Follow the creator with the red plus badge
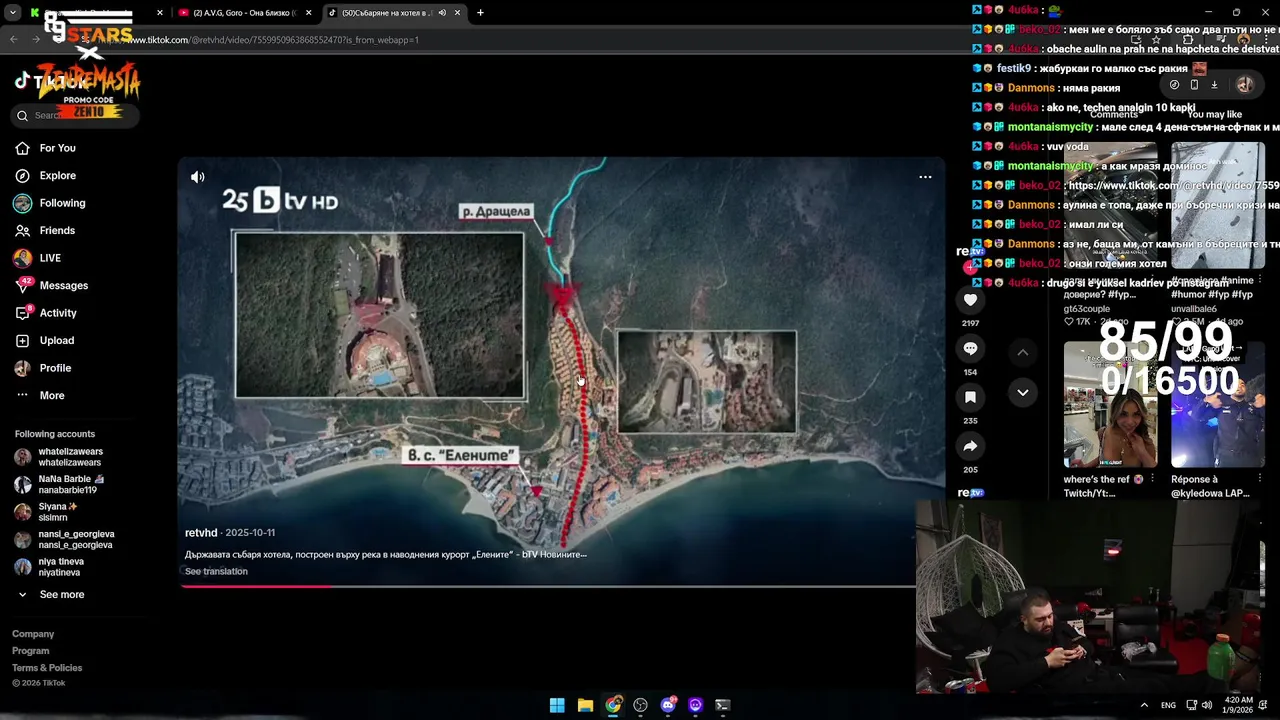1280x720 pixels. tap(968, 267)
